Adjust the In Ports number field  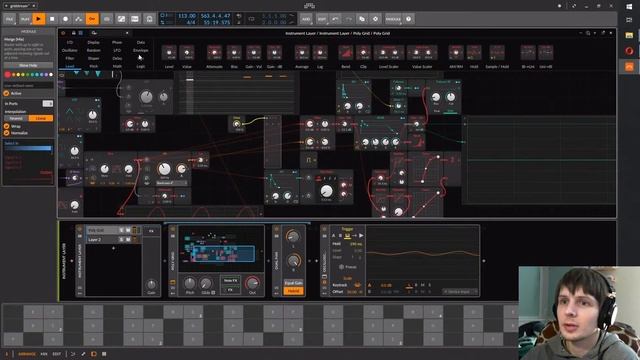click(48, 104)
